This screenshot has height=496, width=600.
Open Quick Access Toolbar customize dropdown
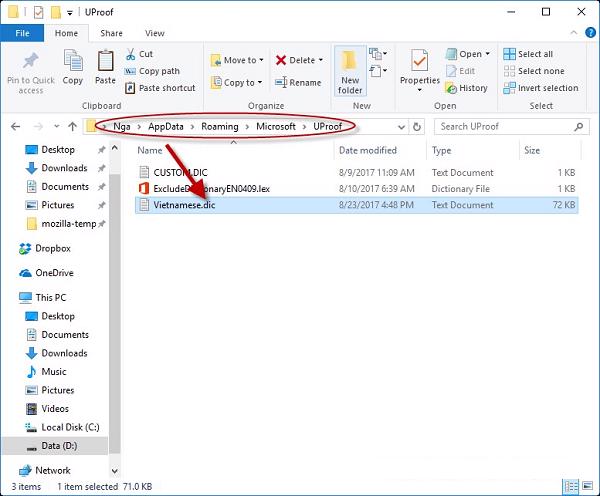(x=70, y=13)
